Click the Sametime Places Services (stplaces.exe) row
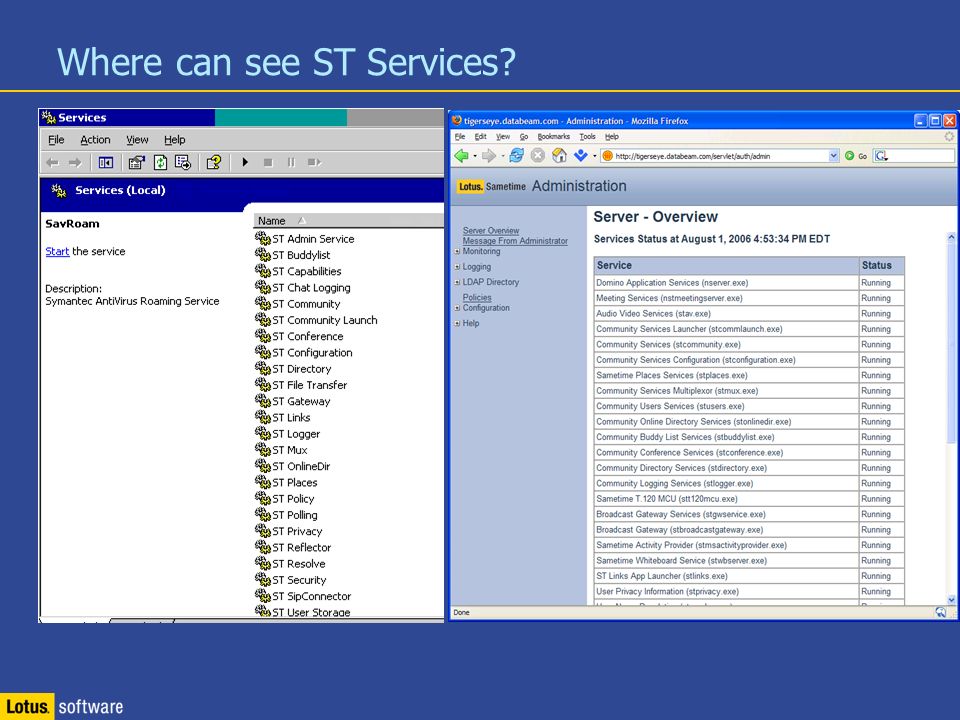The width and height of the screenshot is (960, 720). (749, 375)
